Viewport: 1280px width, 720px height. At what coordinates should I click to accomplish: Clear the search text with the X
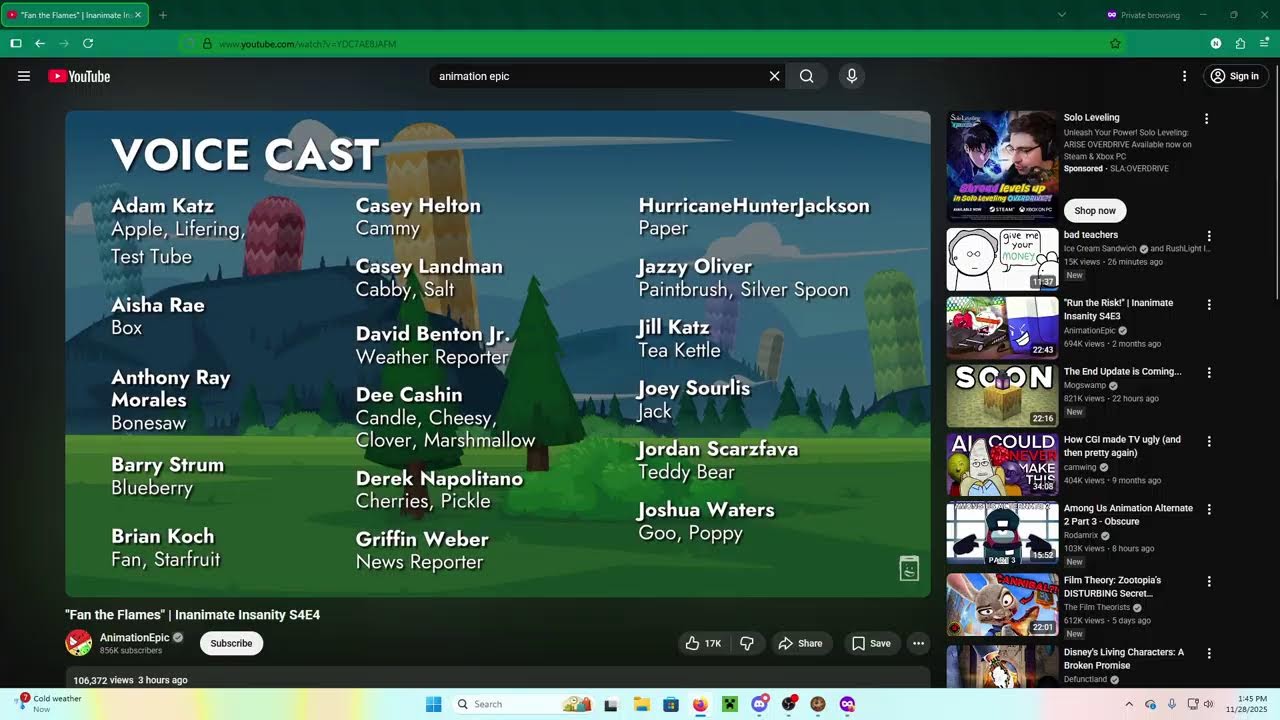[x=774, y=76]
